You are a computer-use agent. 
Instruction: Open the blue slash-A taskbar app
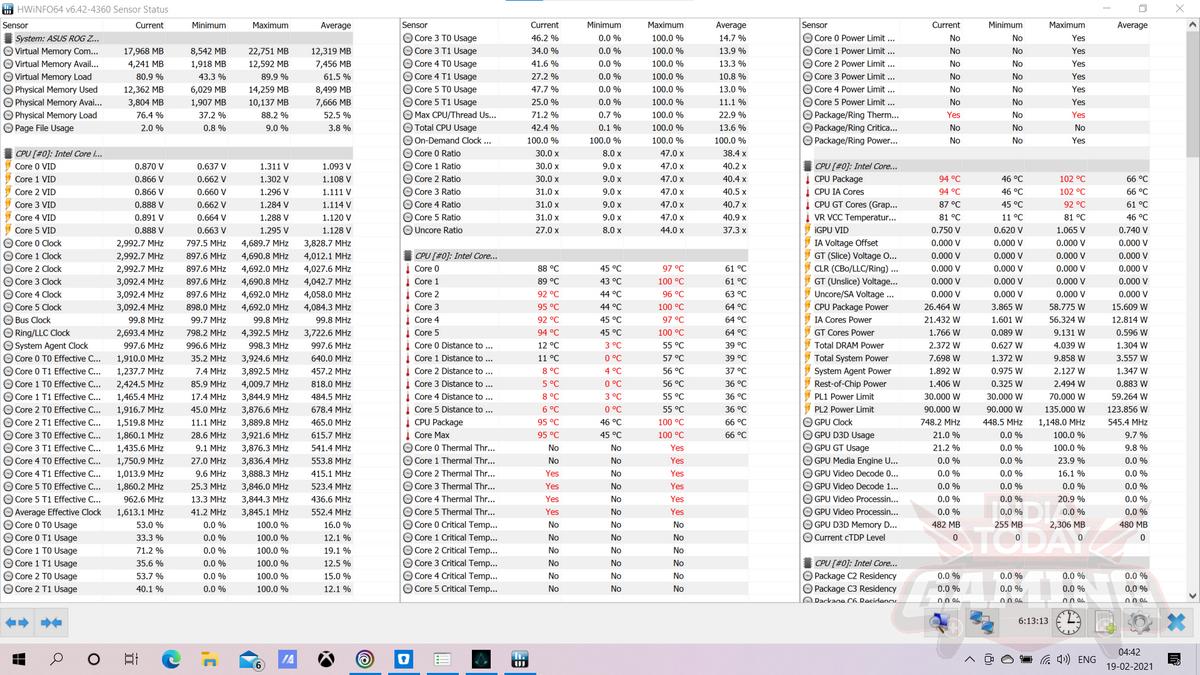[x=287, y=660]
